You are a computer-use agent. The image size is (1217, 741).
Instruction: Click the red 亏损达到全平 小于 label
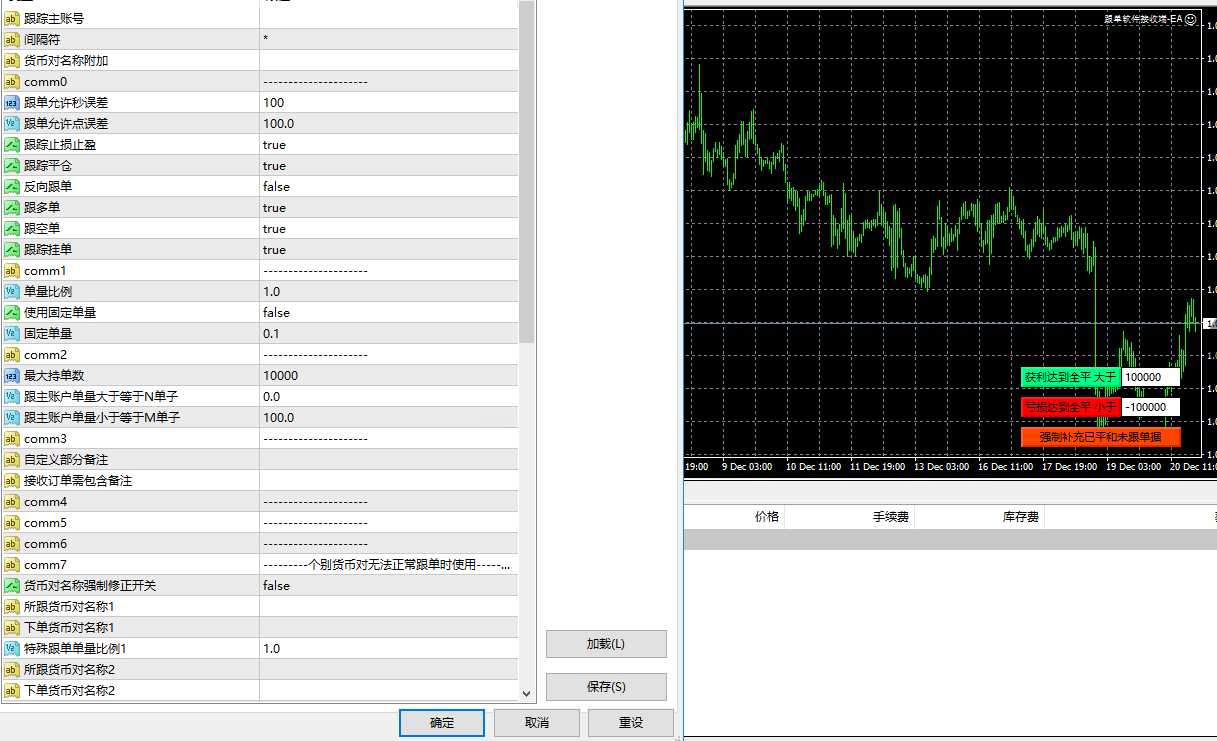(x=1070, y=407)
